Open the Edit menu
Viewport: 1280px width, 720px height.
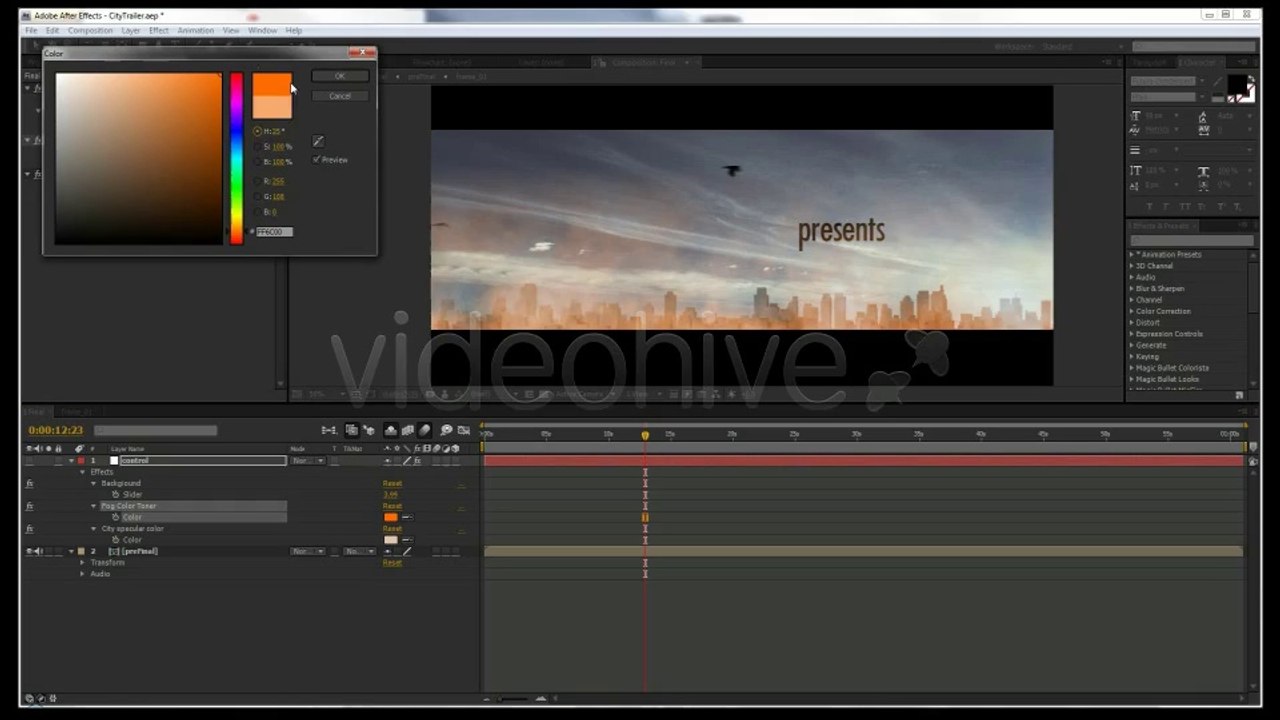tap(52, 31)
